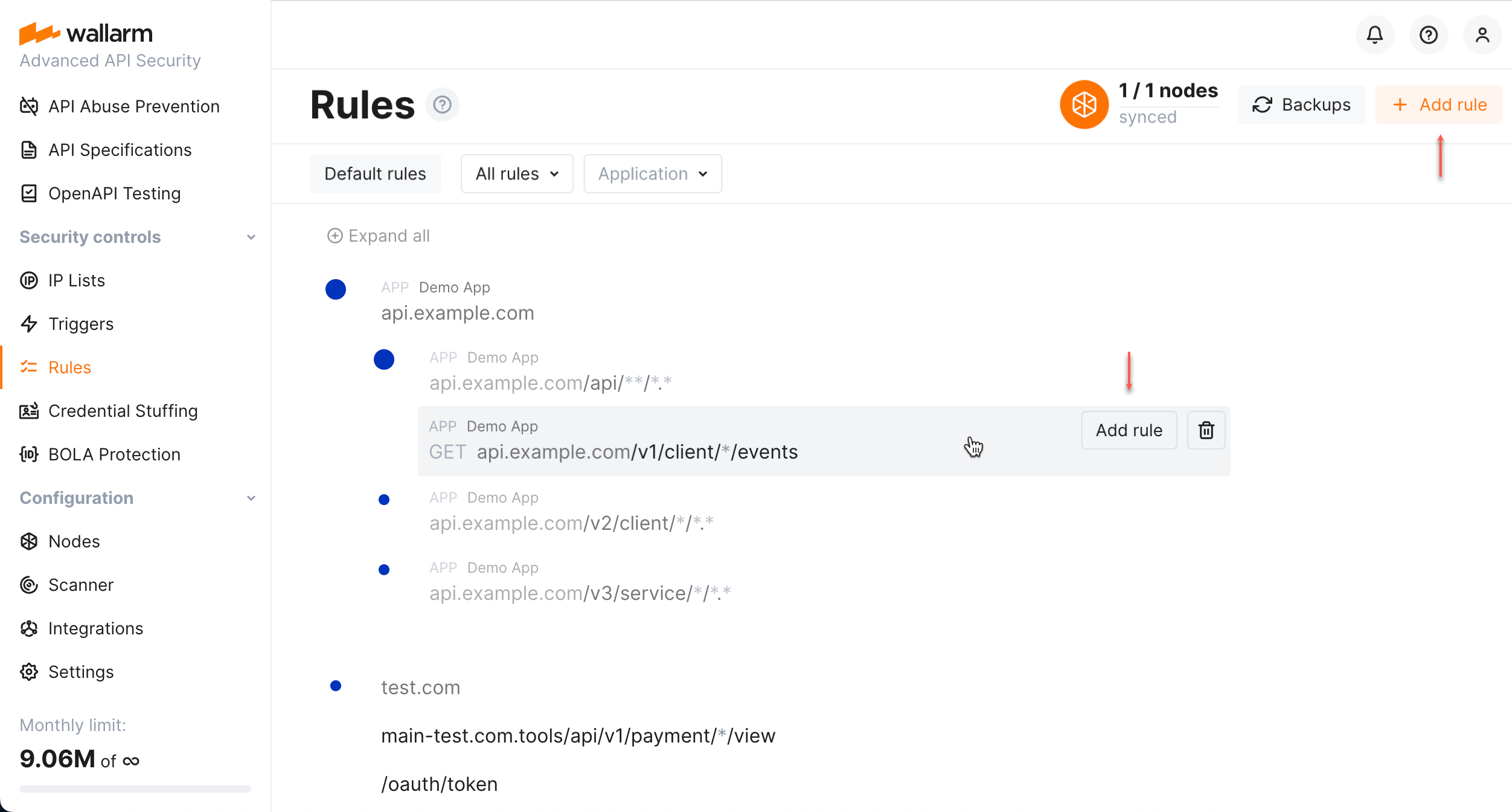Click the help question mark icon in header
1512x812 pixels.
click(x=1428, y=35)
